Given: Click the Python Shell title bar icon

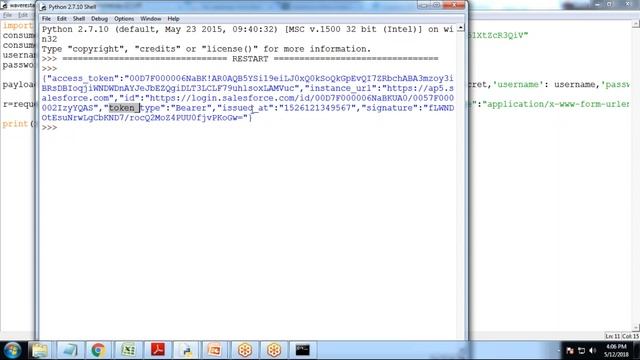Looking at the screenshot, I should 43,7.
